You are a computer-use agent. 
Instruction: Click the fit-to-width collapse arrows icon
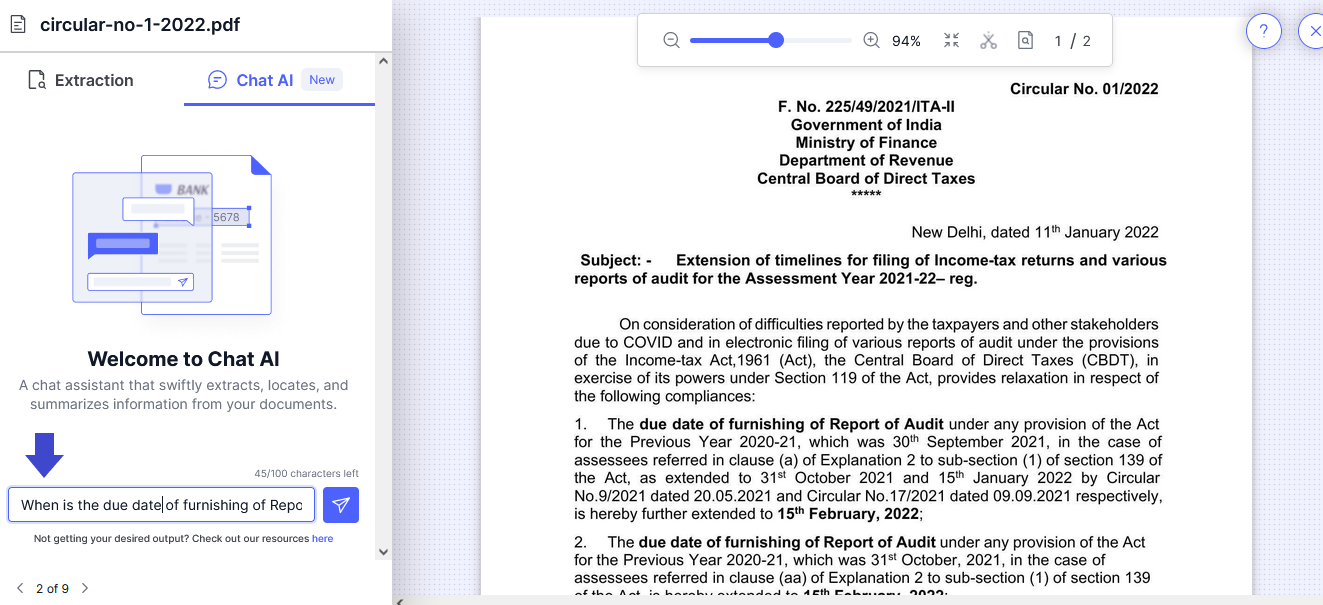[x=951, y=40]
